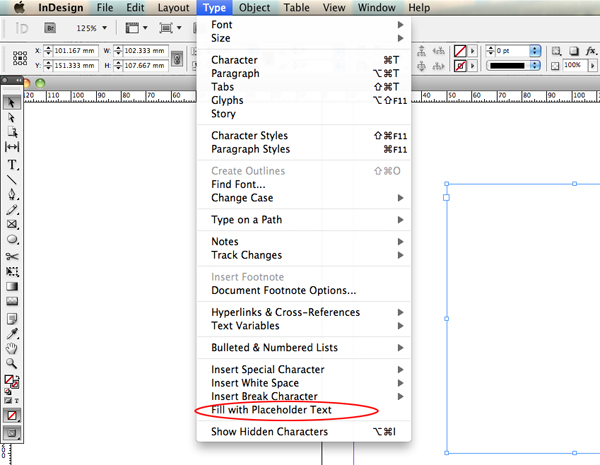The image size is (600, 465).
Task: Select the Gradient Feather tool
Action: click(11, 301)
